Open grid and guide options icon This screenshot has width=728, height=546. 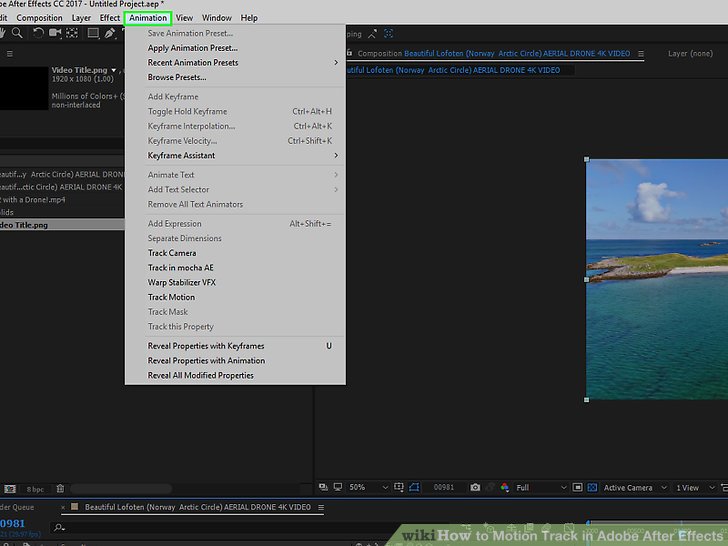398,487
